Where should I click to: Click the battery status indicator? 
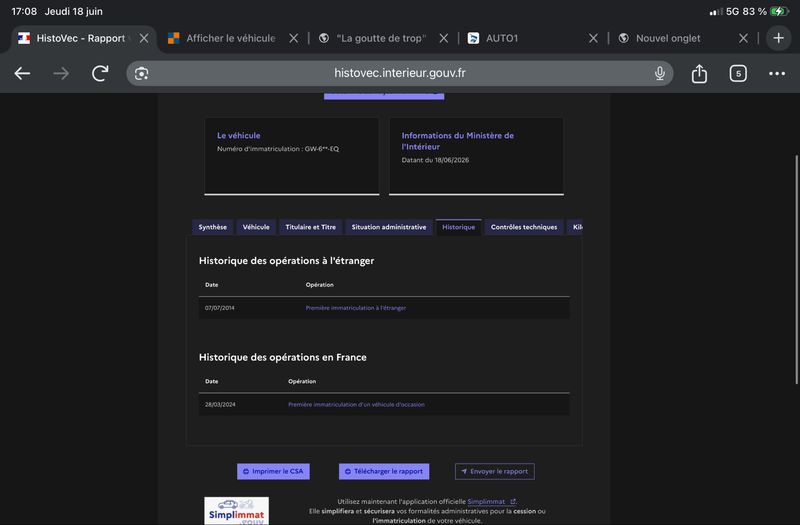(779, 11)
